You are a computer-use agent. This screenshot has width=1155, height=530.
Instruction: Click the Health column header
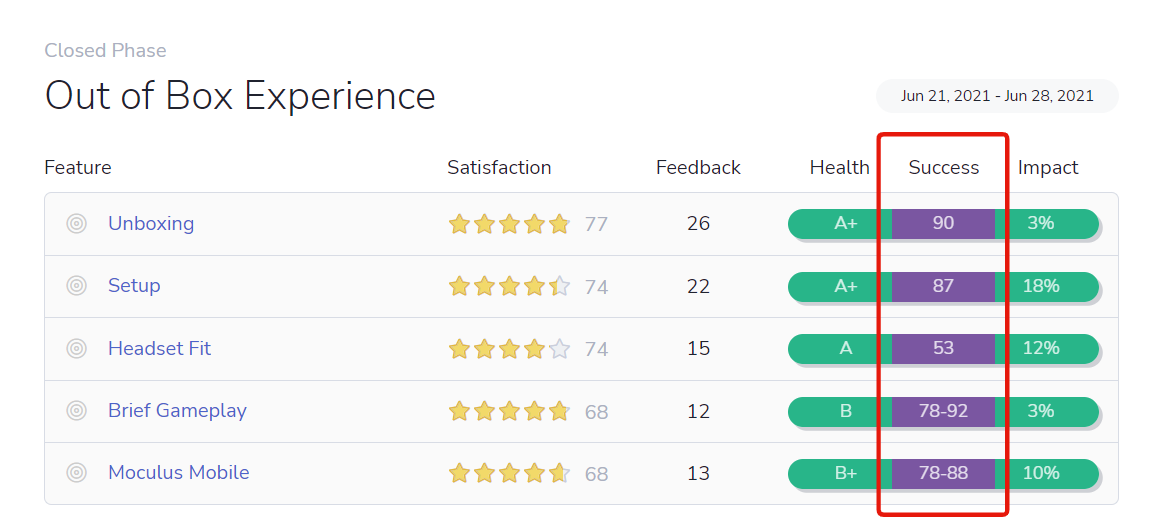[839, 168]
